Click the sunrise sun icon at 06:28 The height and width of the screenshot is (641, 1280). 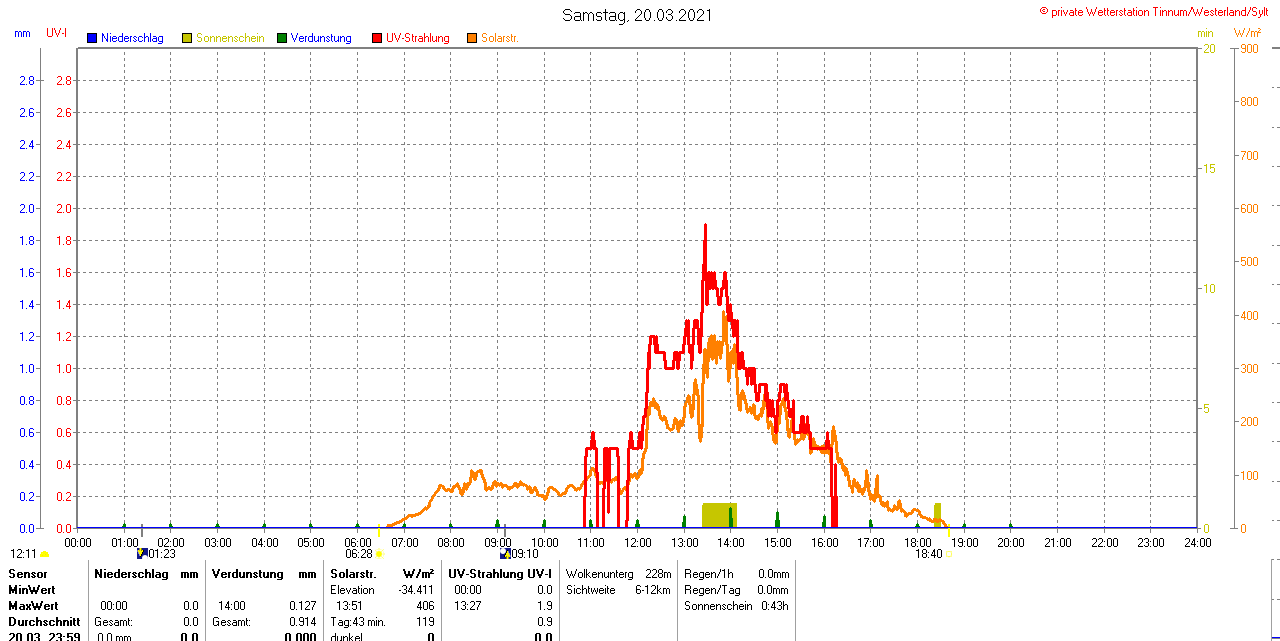[378, 553]
